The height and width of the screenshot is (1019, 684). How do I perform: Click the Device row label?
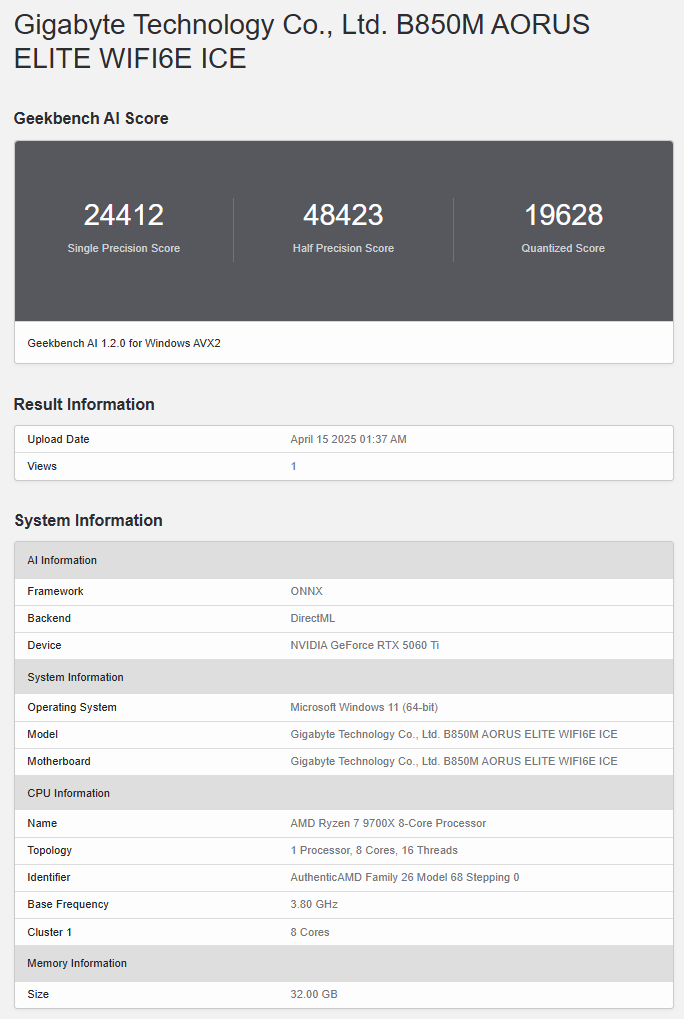click(44, 645)
